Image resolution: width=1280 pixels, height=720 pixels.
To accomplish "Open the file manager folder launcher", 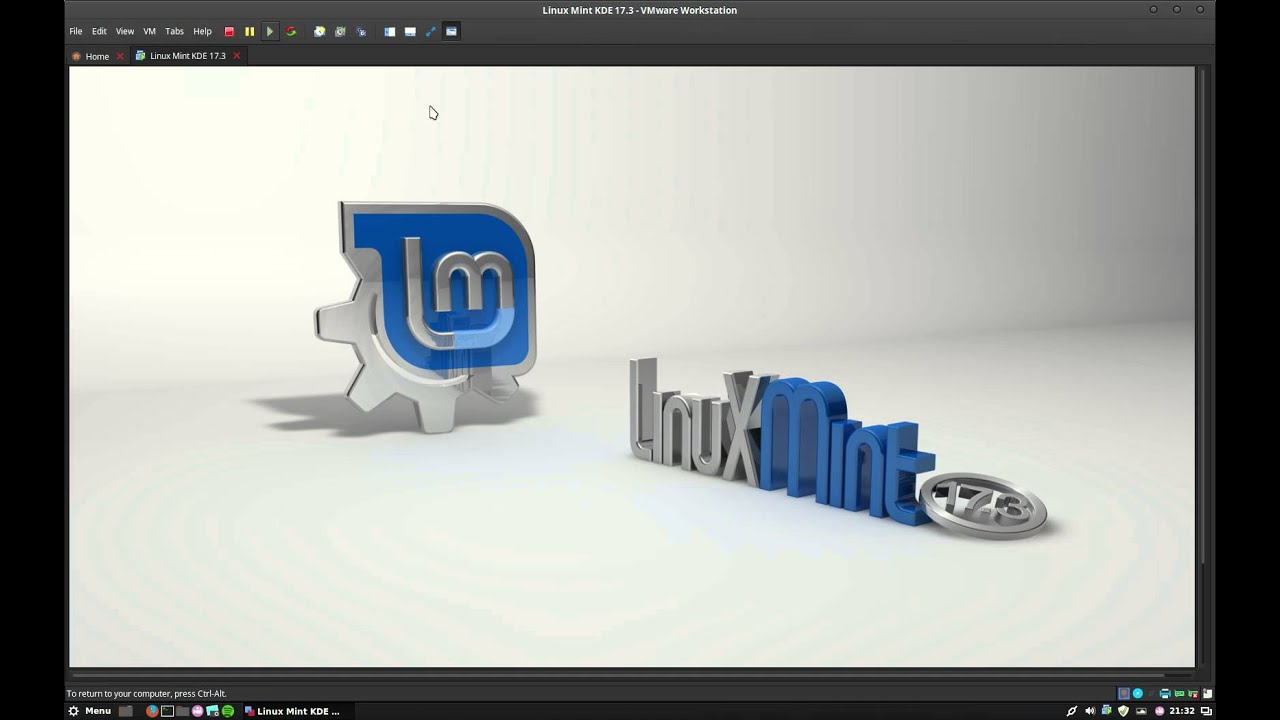I will [x=182, y=711].
